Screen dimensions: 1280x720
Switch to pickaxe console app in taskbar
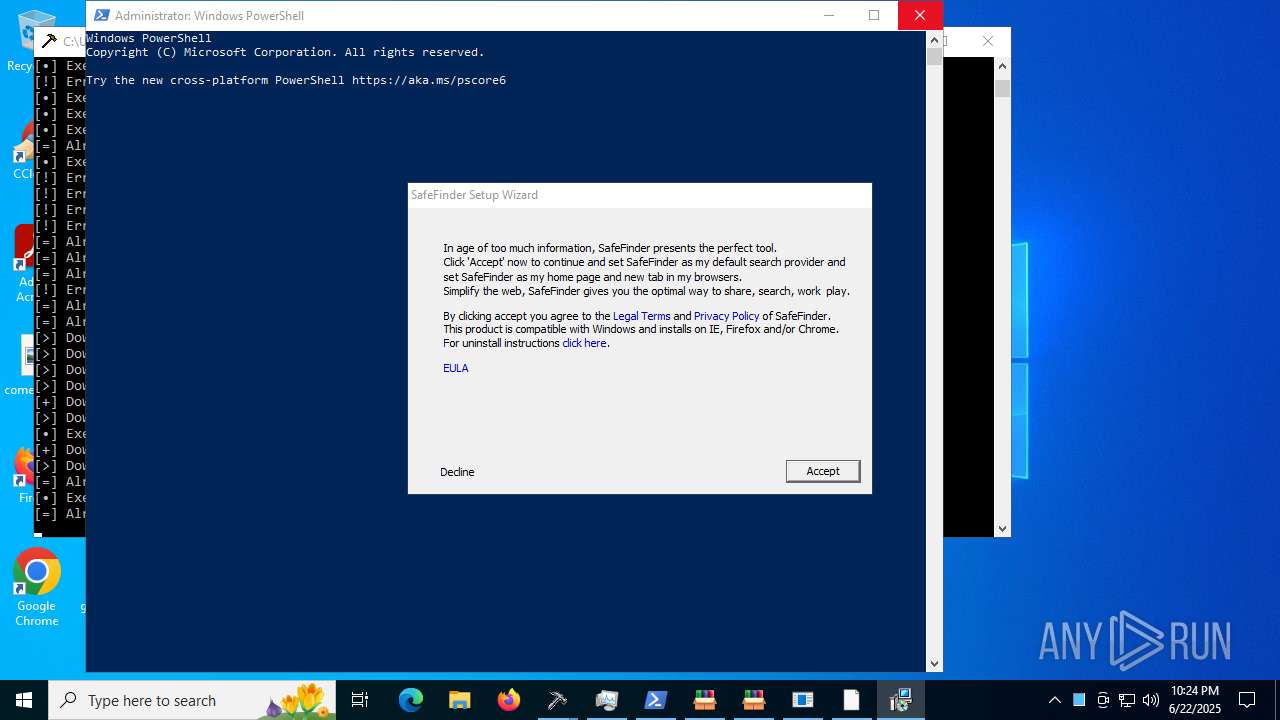coord(557,700)
